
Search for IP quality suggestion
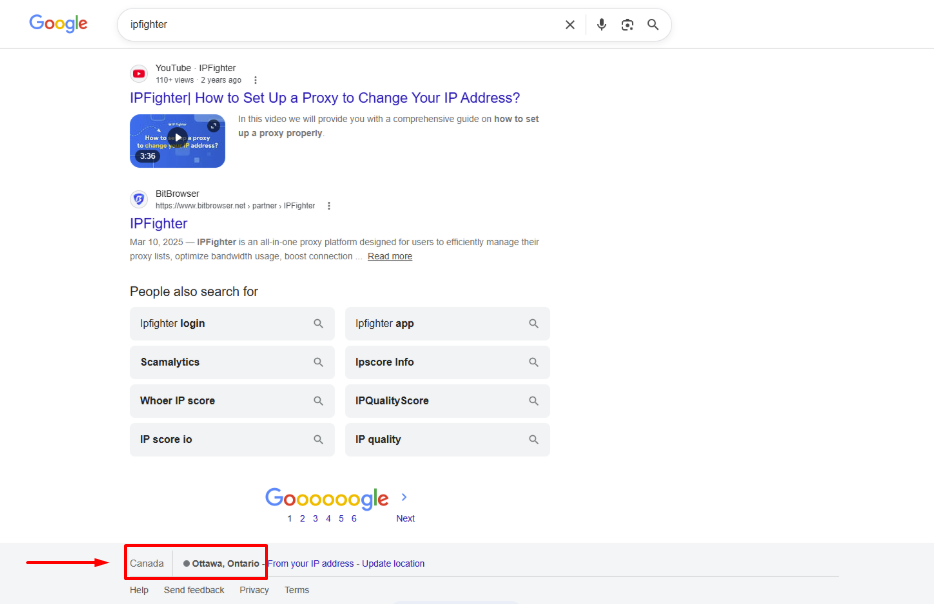tap(447, 440)
